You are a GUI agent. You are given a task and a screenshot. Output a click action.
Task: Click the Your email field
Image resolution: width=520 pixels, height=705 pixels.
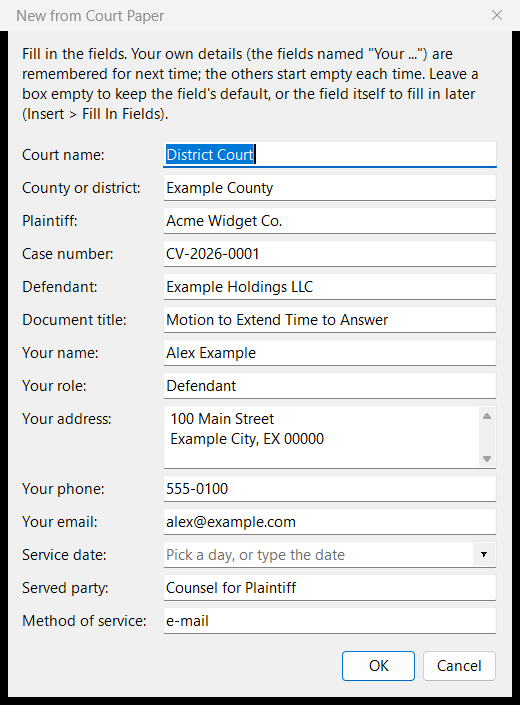click(x=329, y=522)
